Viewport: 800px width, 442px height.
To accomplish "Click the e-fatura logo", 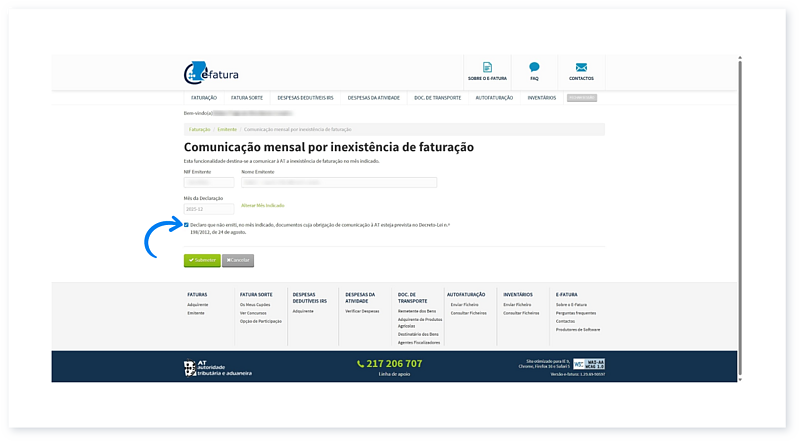I will [211, 73].
